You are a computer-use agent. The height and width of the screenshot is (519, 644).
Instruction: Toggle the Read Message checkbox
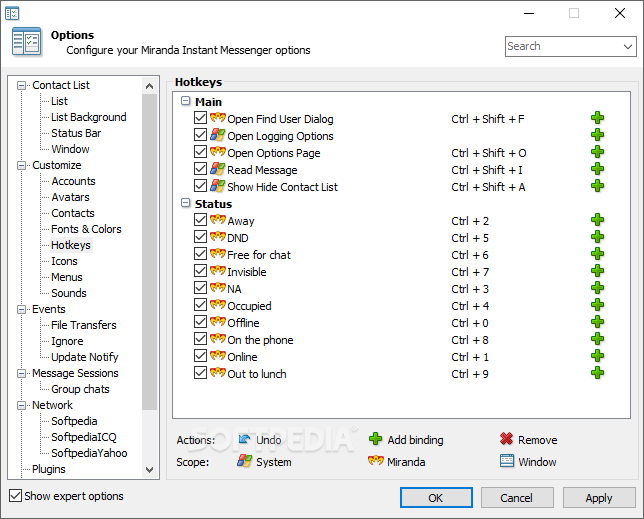click(200, 169)
